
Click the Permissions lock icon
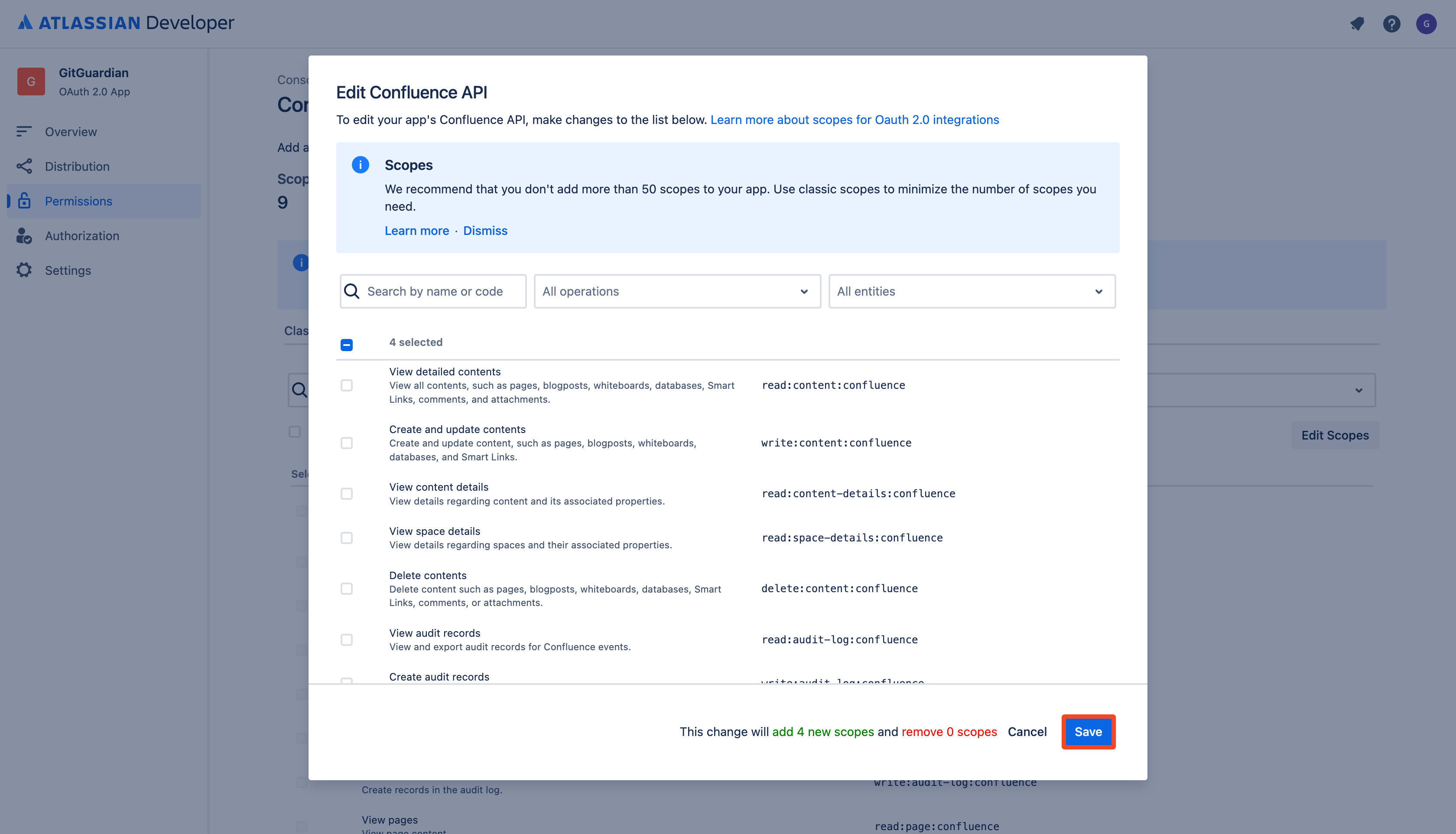pos(24,200)
